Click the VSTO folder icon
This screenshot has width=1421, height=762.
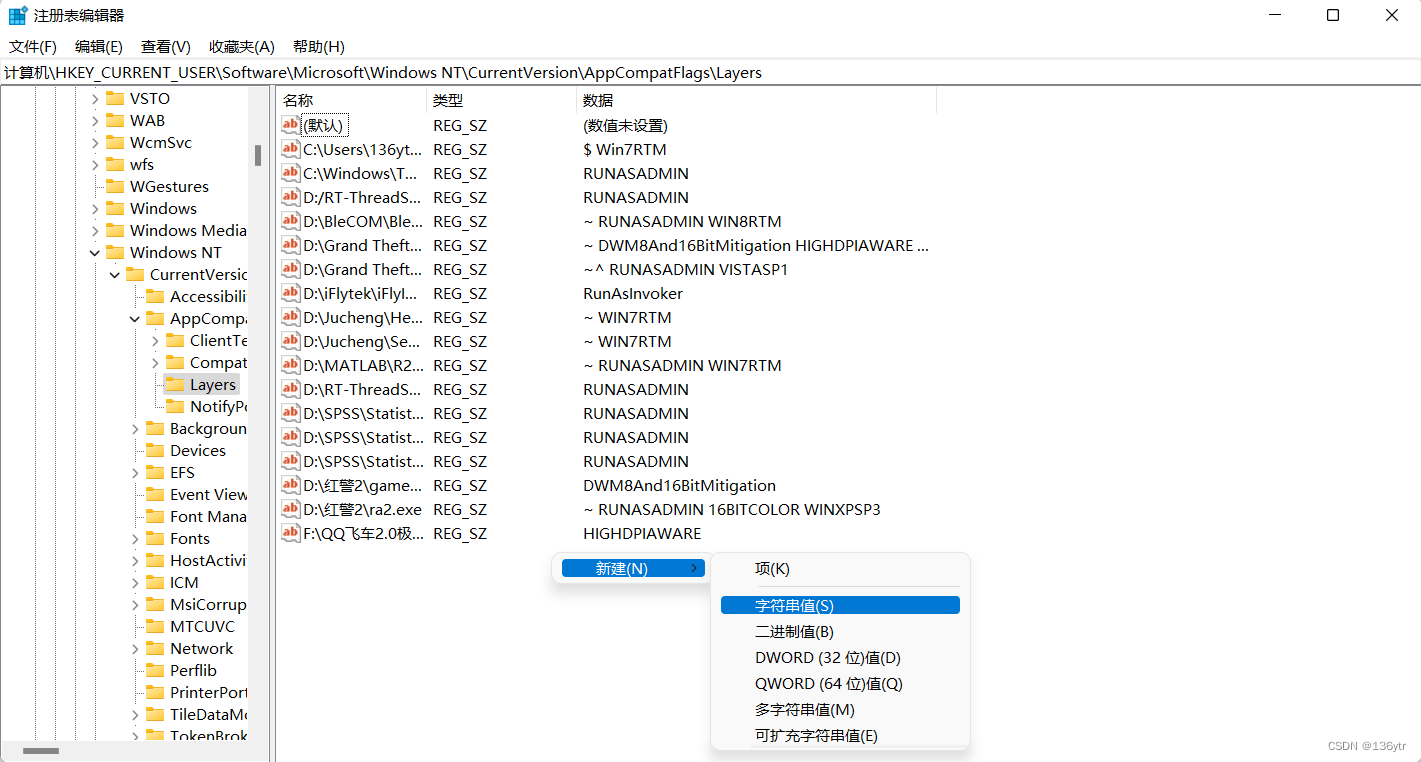[x=114, y=98]
